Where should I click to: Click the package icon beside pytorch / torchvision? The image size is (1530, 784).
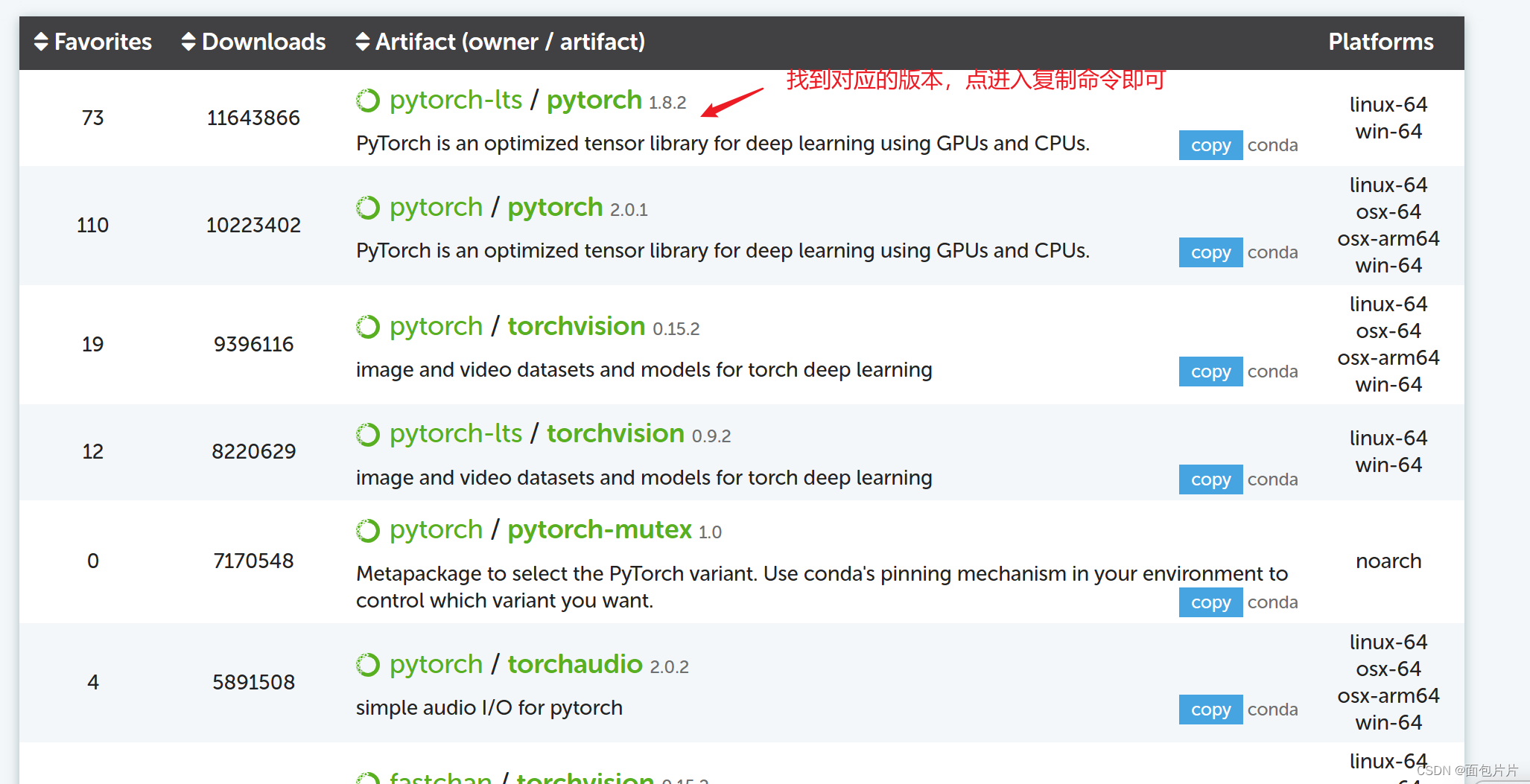click(368, 326)
